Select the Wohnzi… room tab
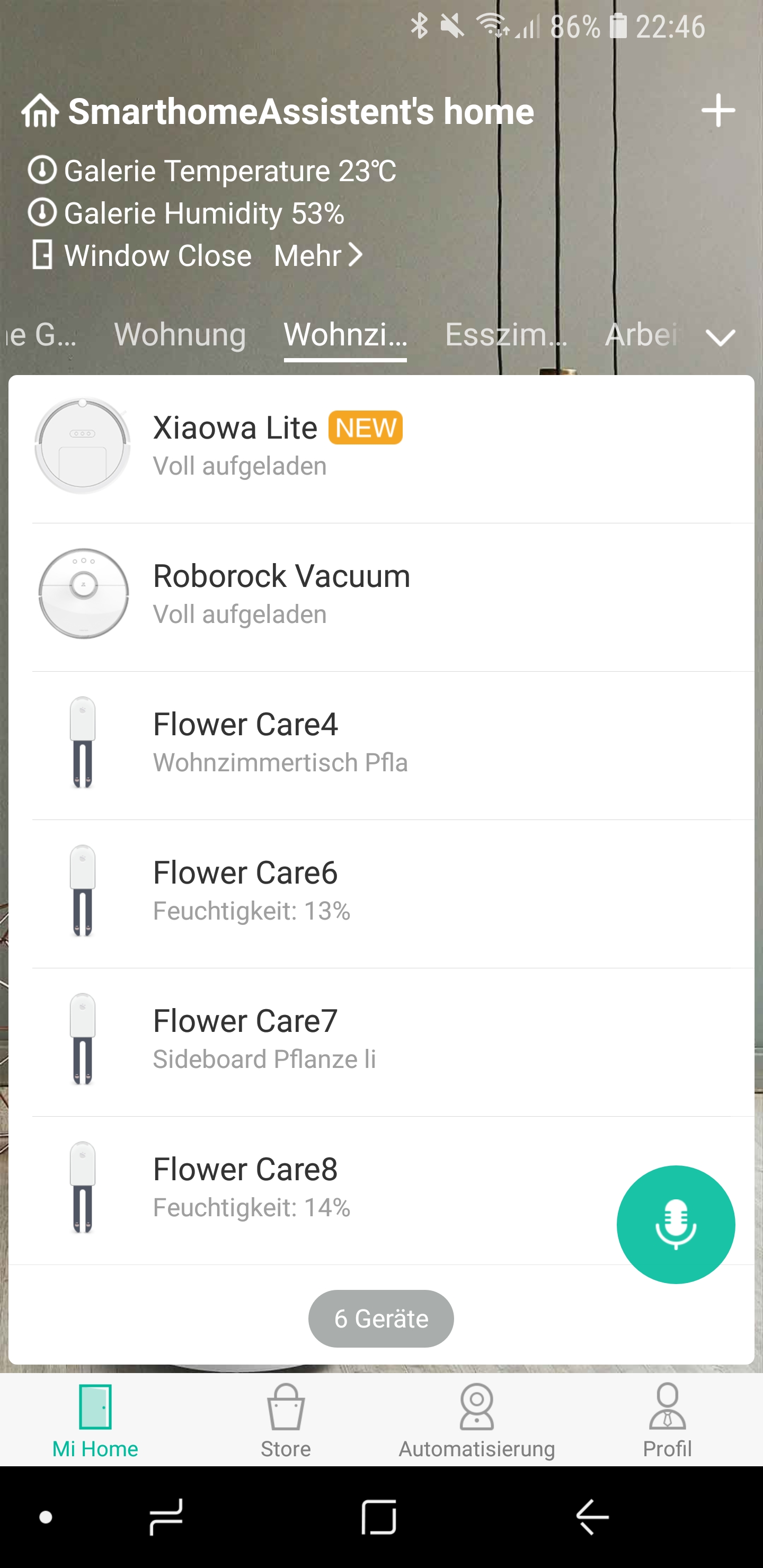The image size is (763, 1568). click(x=345, y=335)
